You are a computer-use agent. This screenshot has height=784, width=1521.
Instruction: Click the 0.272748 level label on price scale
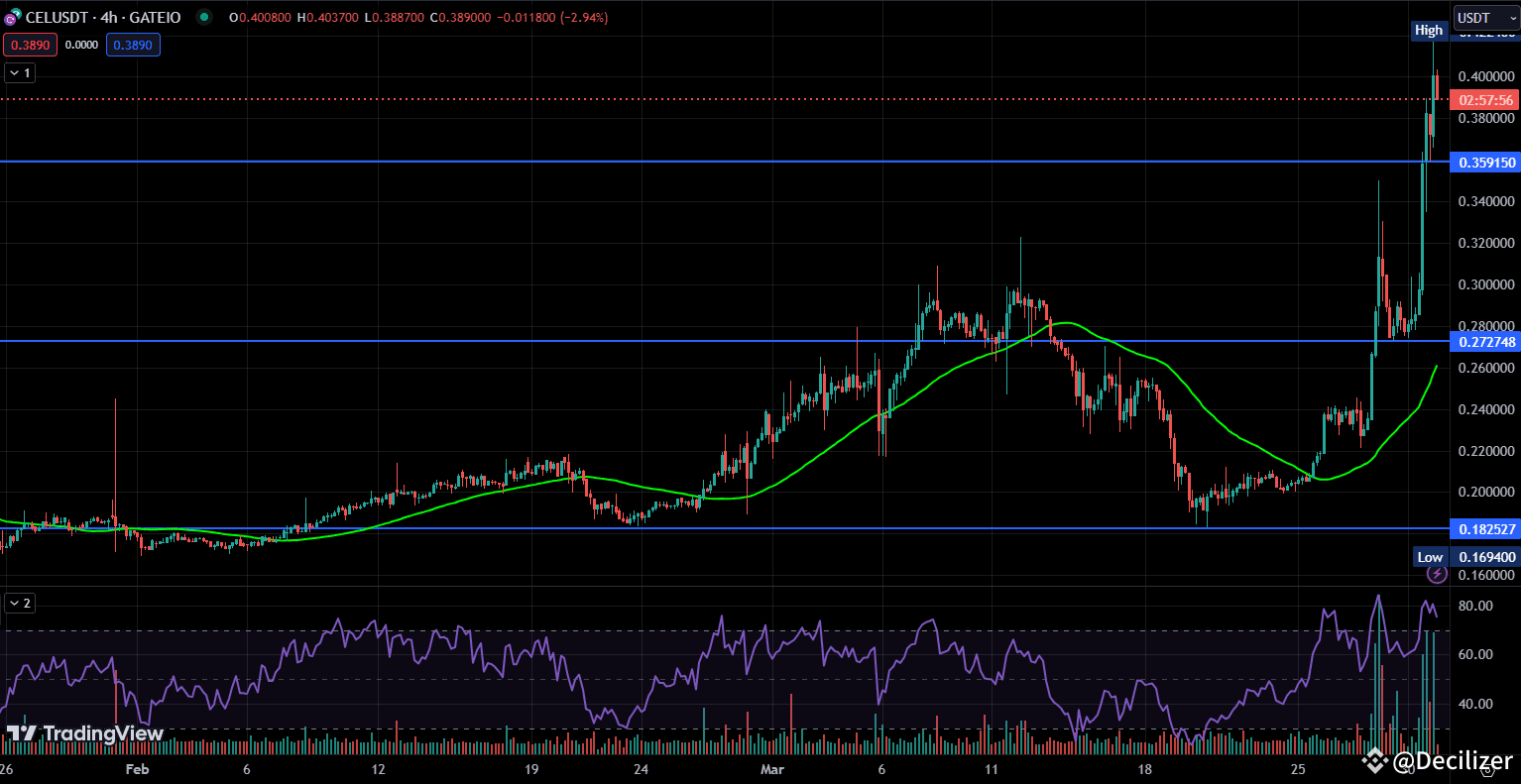(x=1485, y=341)
